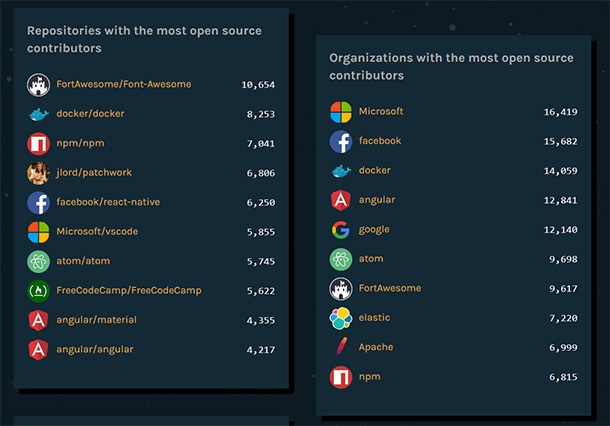Screen dimensions: 610x426
Task: Open the facebook organization link
Action: pyautogui.click(x=380, y=141)
